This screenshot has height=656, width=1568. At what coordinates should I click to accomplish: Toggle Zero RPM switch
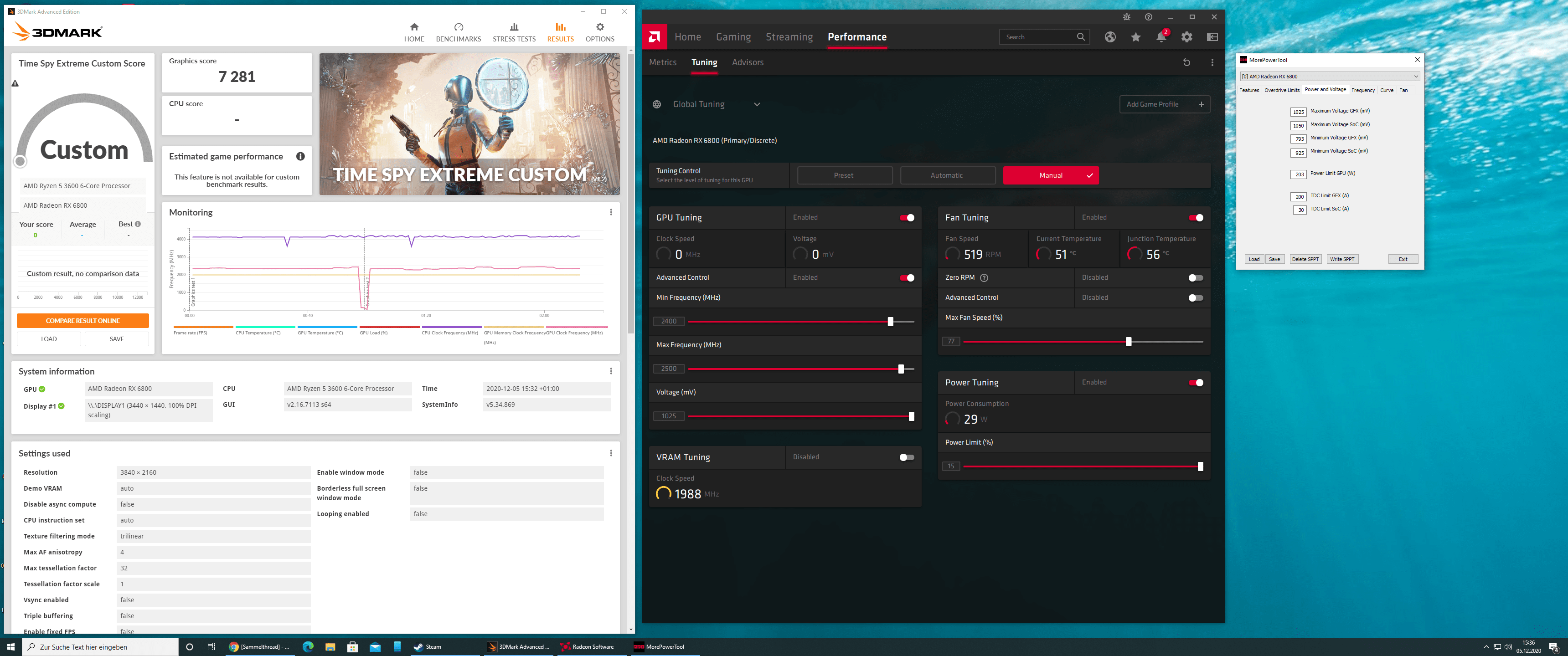pyautogui.click(x=1196, y=278)
